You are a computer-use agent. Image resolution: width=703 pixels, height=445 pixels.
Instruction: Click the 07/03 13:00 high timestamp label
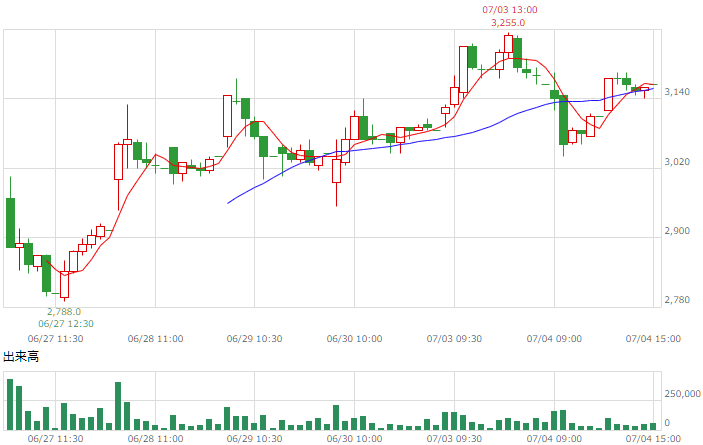pyautogui.click(x=510, y=10)
